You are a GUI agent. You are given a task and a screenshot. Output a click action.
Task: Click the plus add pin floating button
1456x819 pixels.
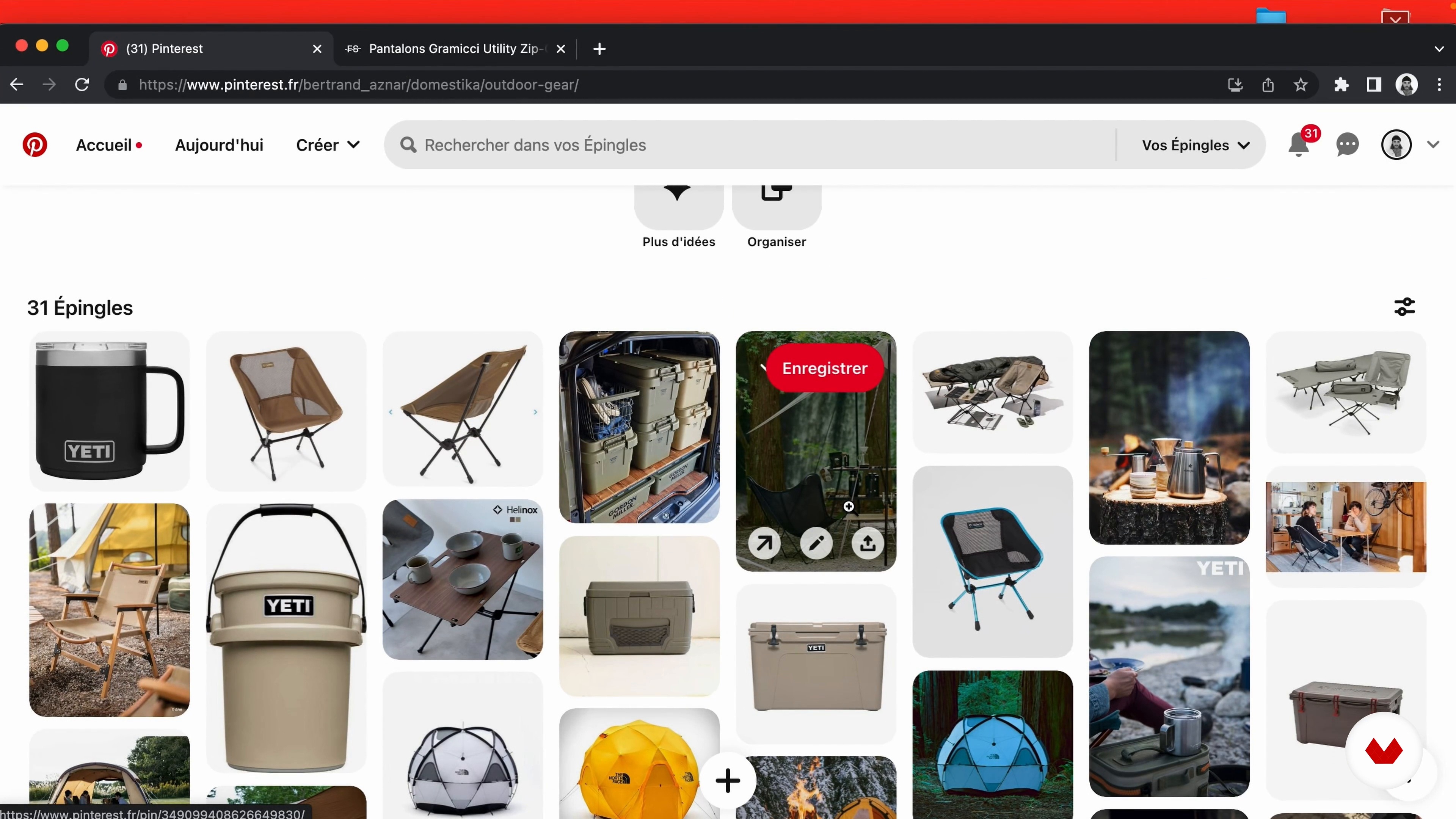pos(728,781)
